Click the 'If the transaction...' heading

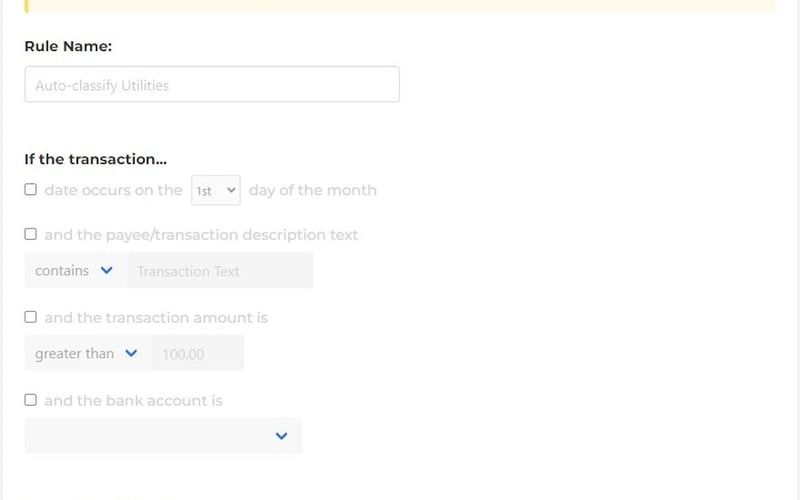(95, 159)
